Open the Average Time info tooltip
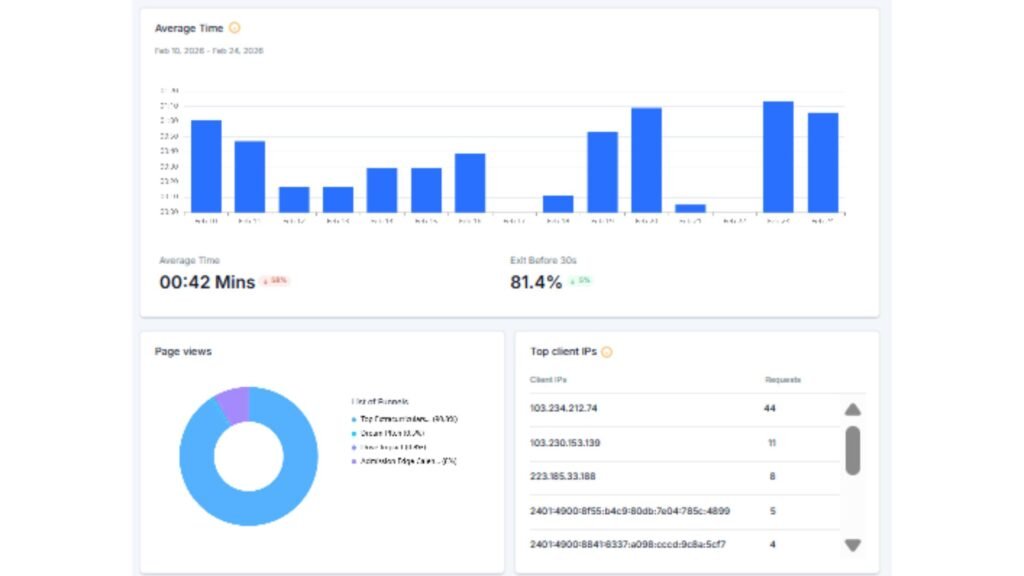This screenshot has height=576, width=1024. [234, 28]
